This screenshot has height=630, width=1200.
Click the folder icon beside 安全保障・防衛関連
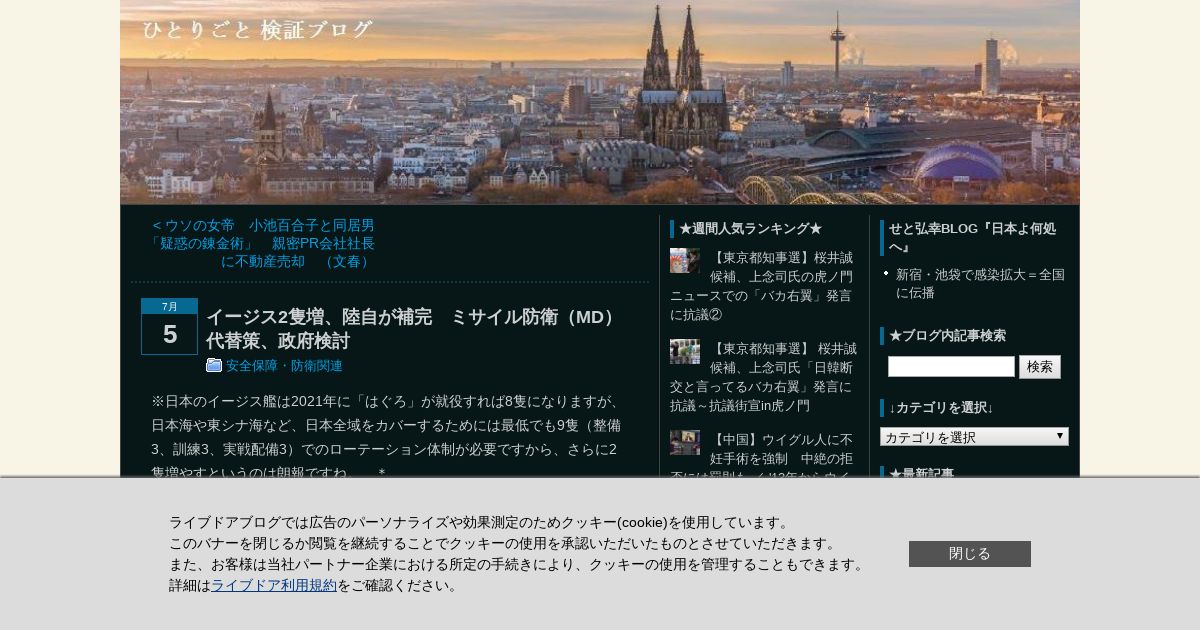point(214,365)
